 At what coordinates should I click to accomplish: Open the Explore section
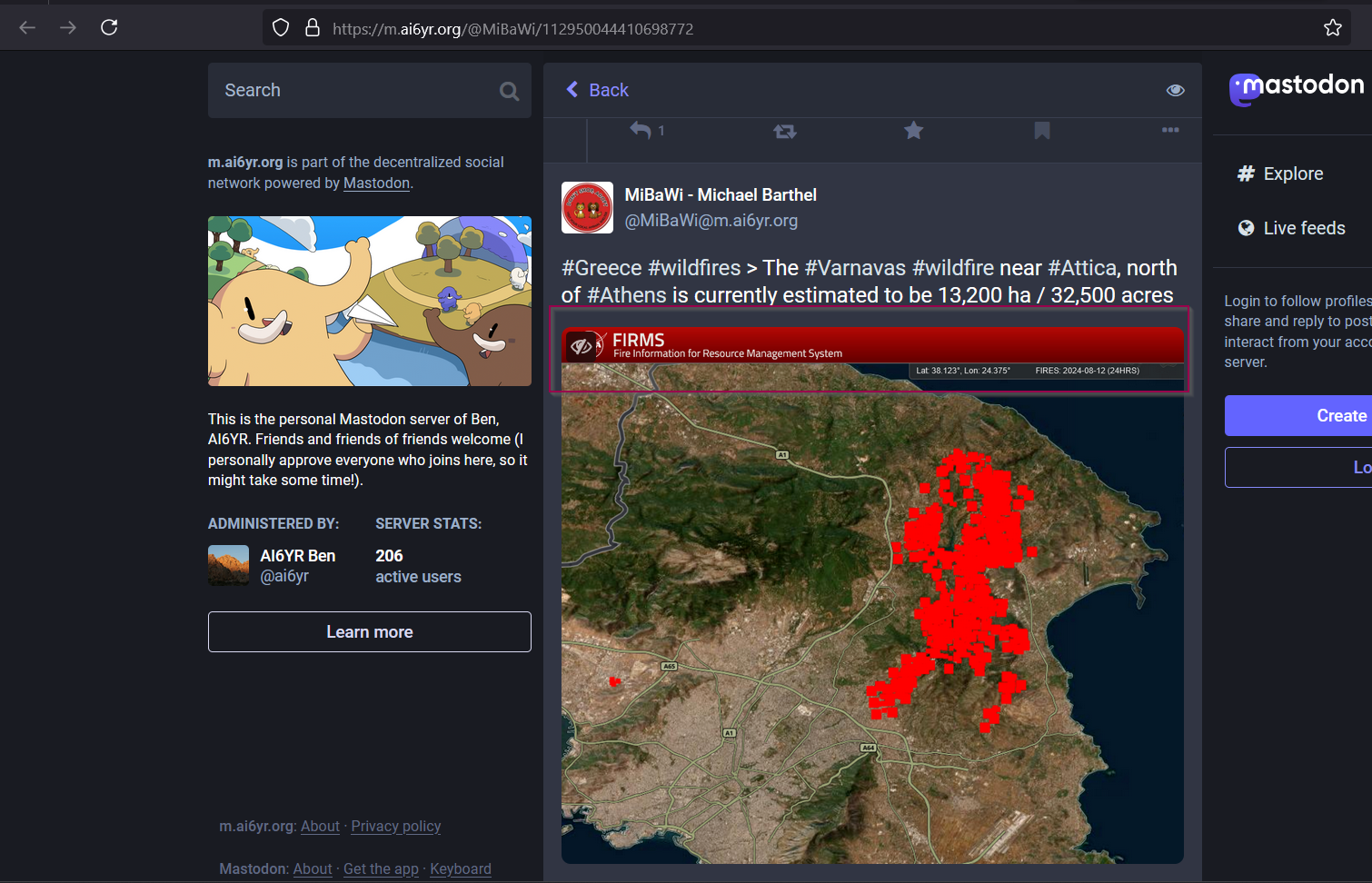tap(1281, 174)
